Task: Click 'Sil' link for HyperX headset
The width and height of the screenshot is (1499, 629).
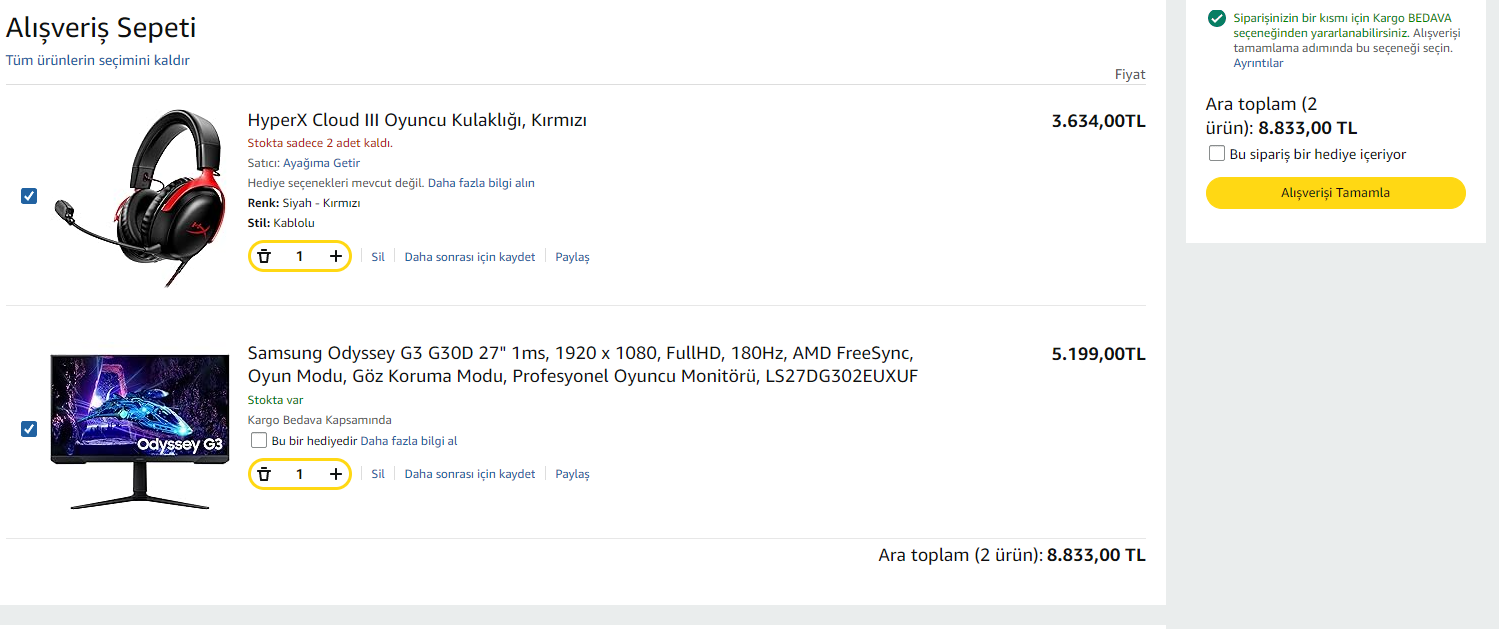Action: (x=378, y=257)
